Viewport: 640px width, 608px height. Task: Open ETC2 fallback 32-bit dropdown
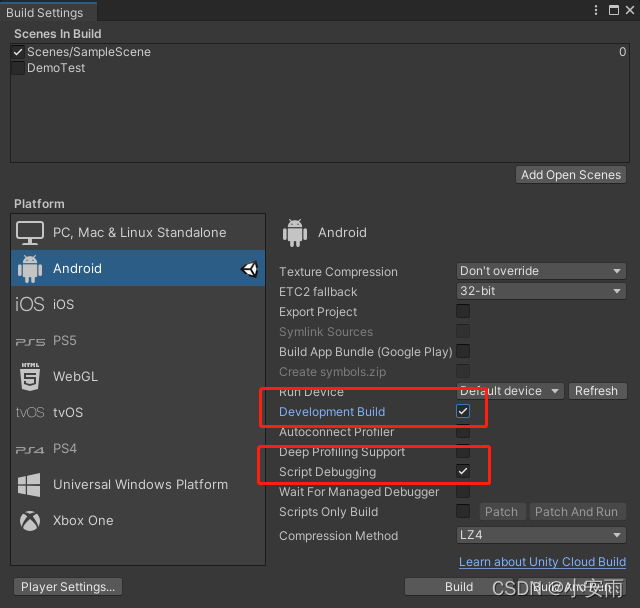click(541, 291)
